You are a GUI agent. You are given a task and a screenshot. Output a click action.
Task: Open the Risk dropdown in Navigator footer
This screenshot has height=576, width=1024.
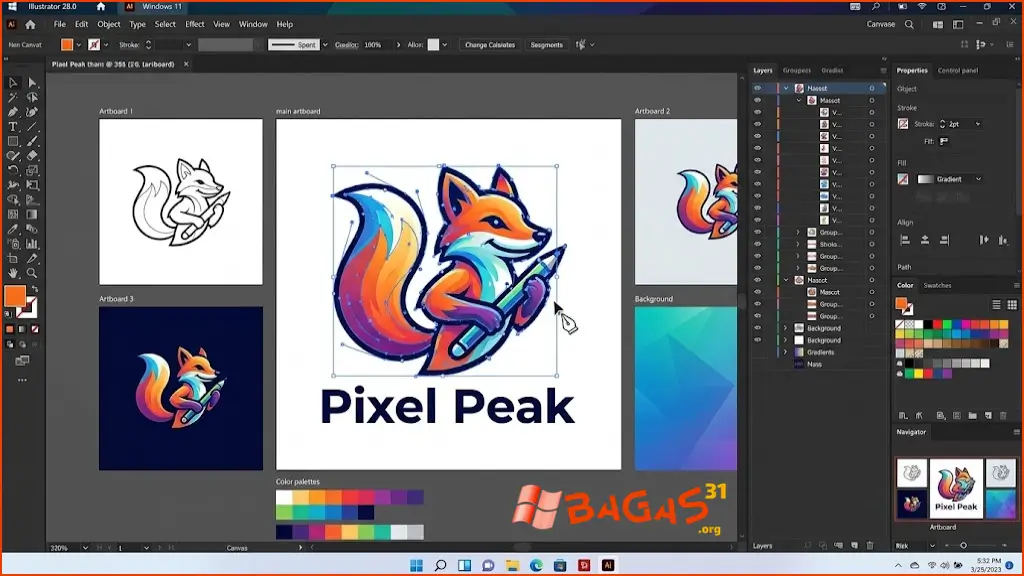point(932,545)
